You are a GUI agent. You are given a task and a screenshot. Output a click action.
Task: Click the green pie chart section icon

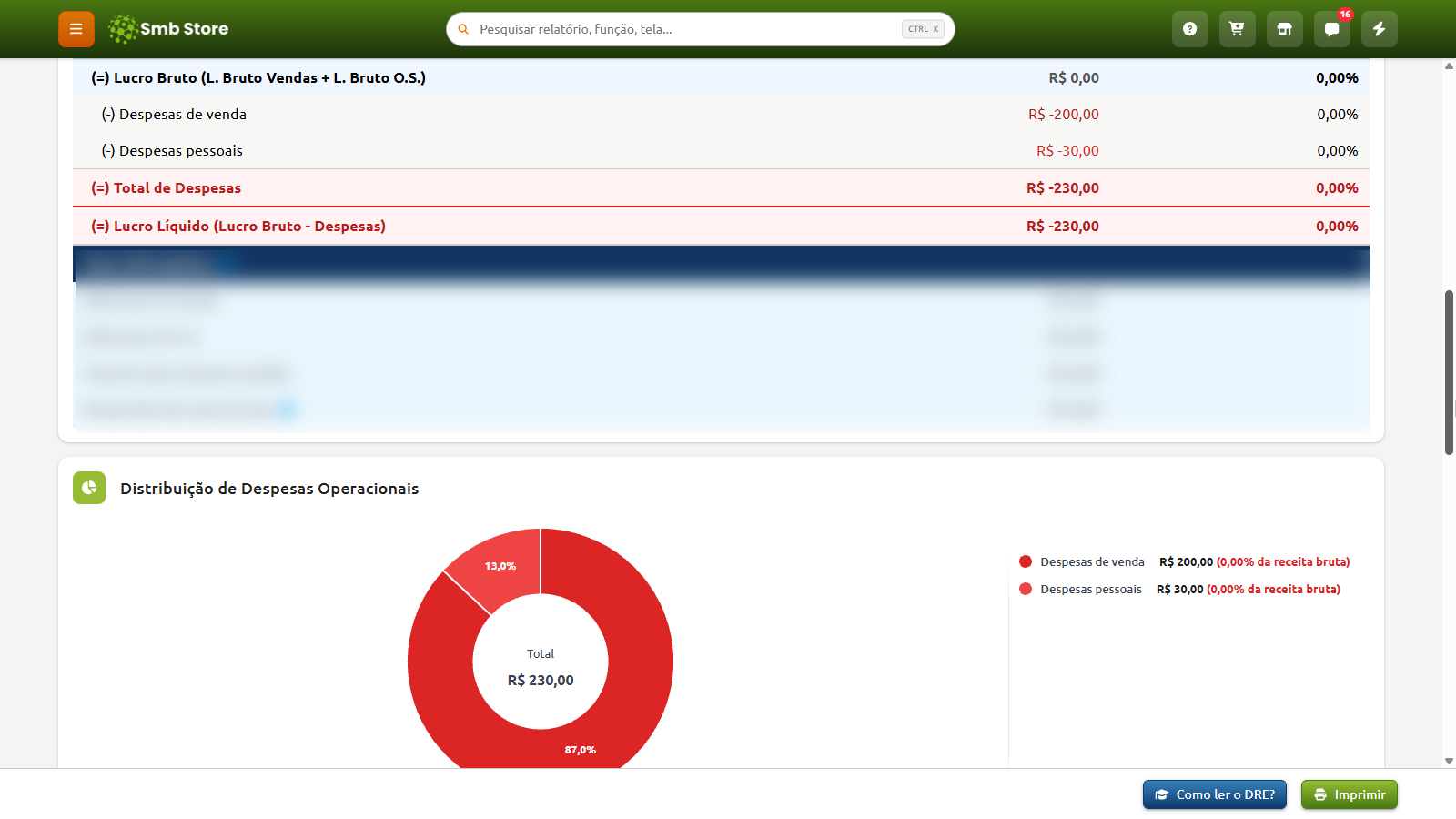click(x=89, y=488)
